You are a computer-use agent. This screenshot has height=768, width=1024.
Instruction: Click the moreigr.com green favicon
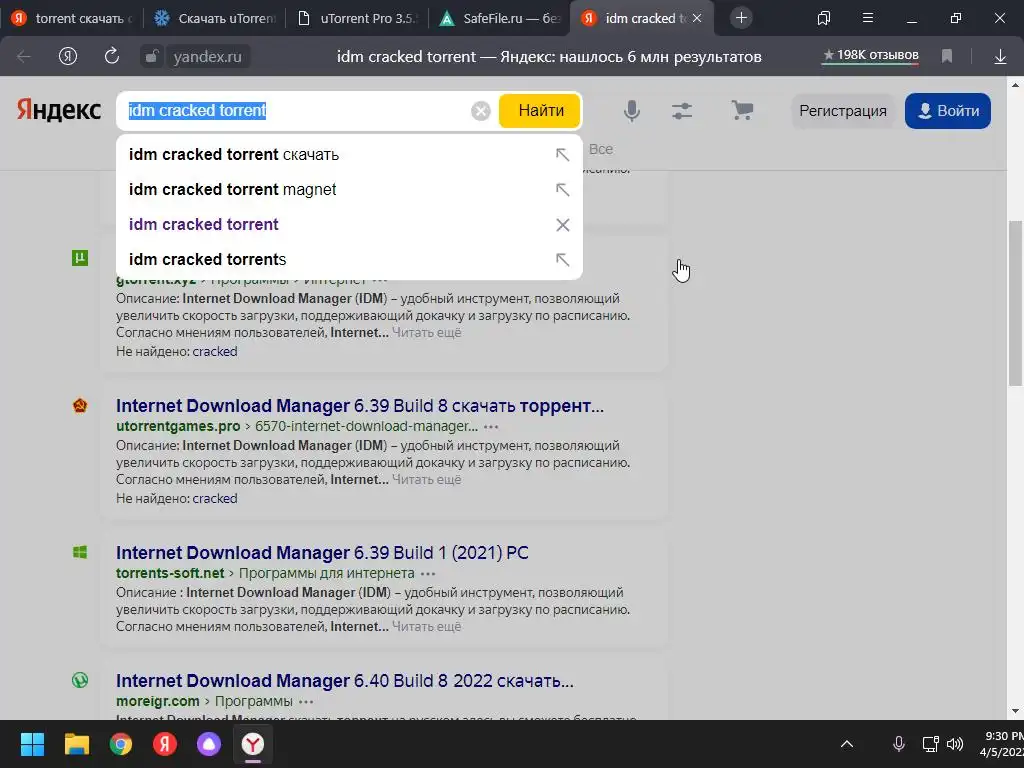(x=80, y=680)
